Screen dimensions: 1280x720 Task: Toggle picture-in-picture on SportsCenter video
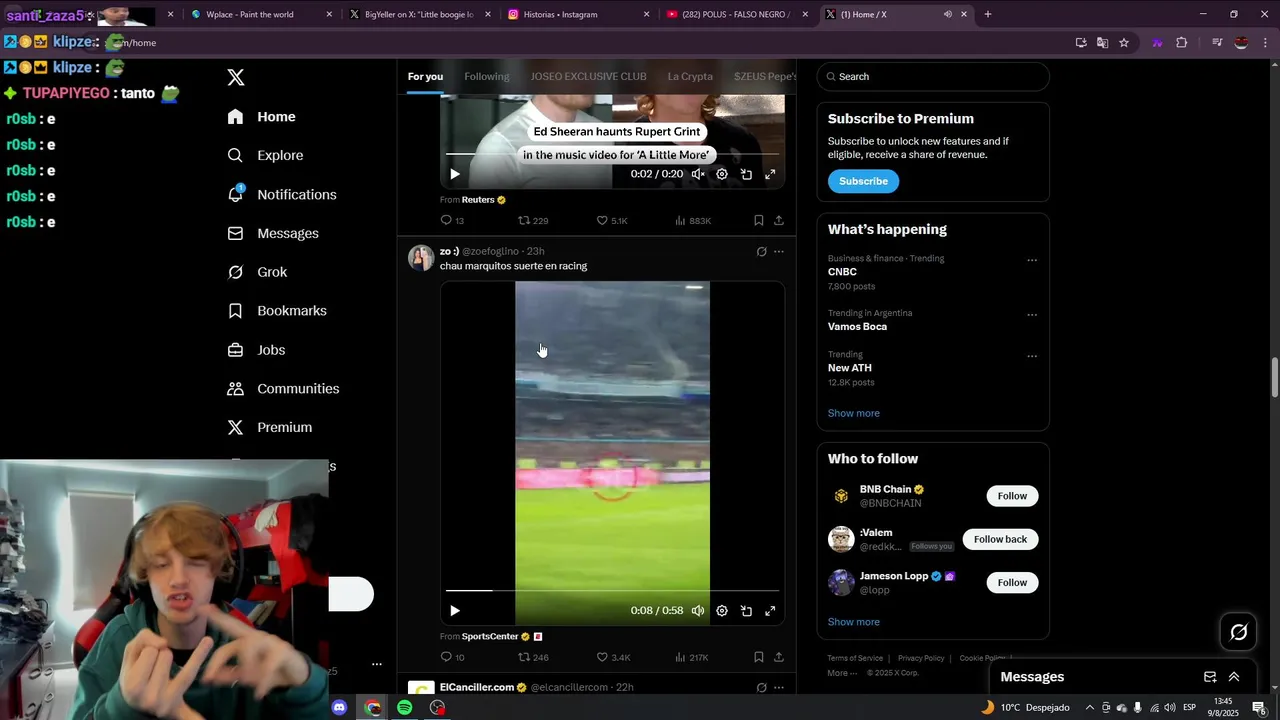pos(746,610)
